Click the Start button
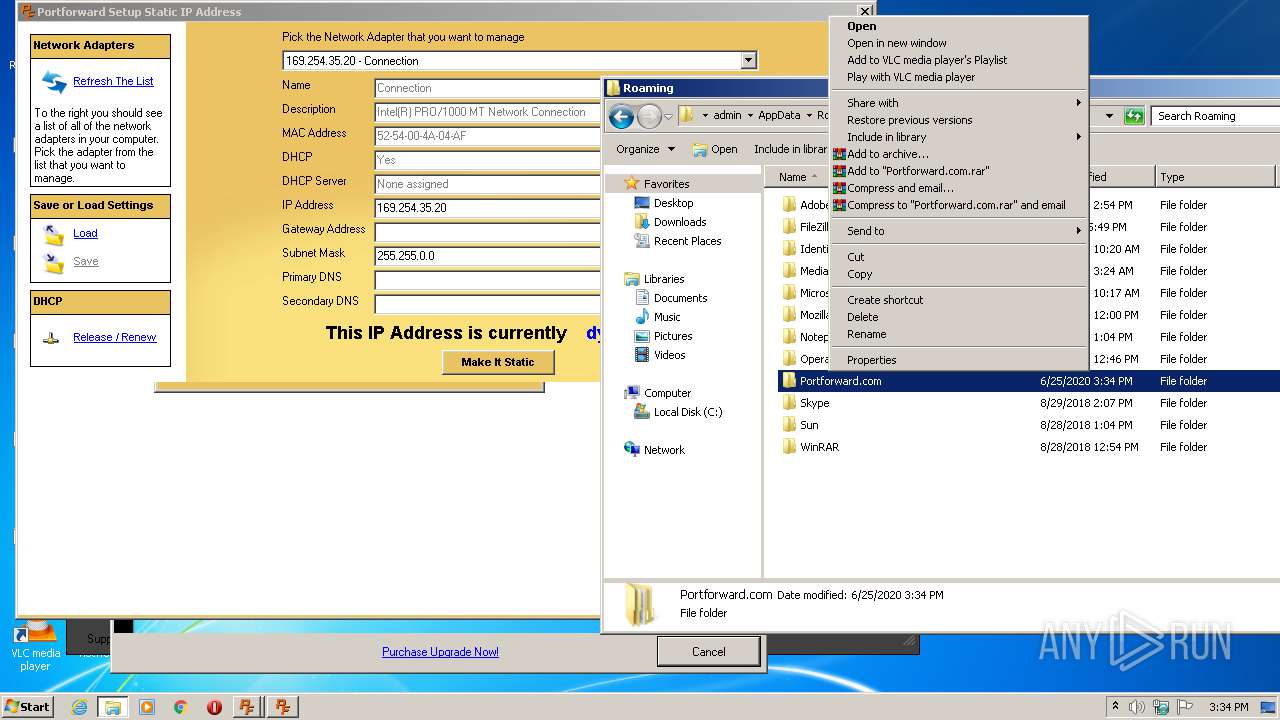 tap(28, 707)
